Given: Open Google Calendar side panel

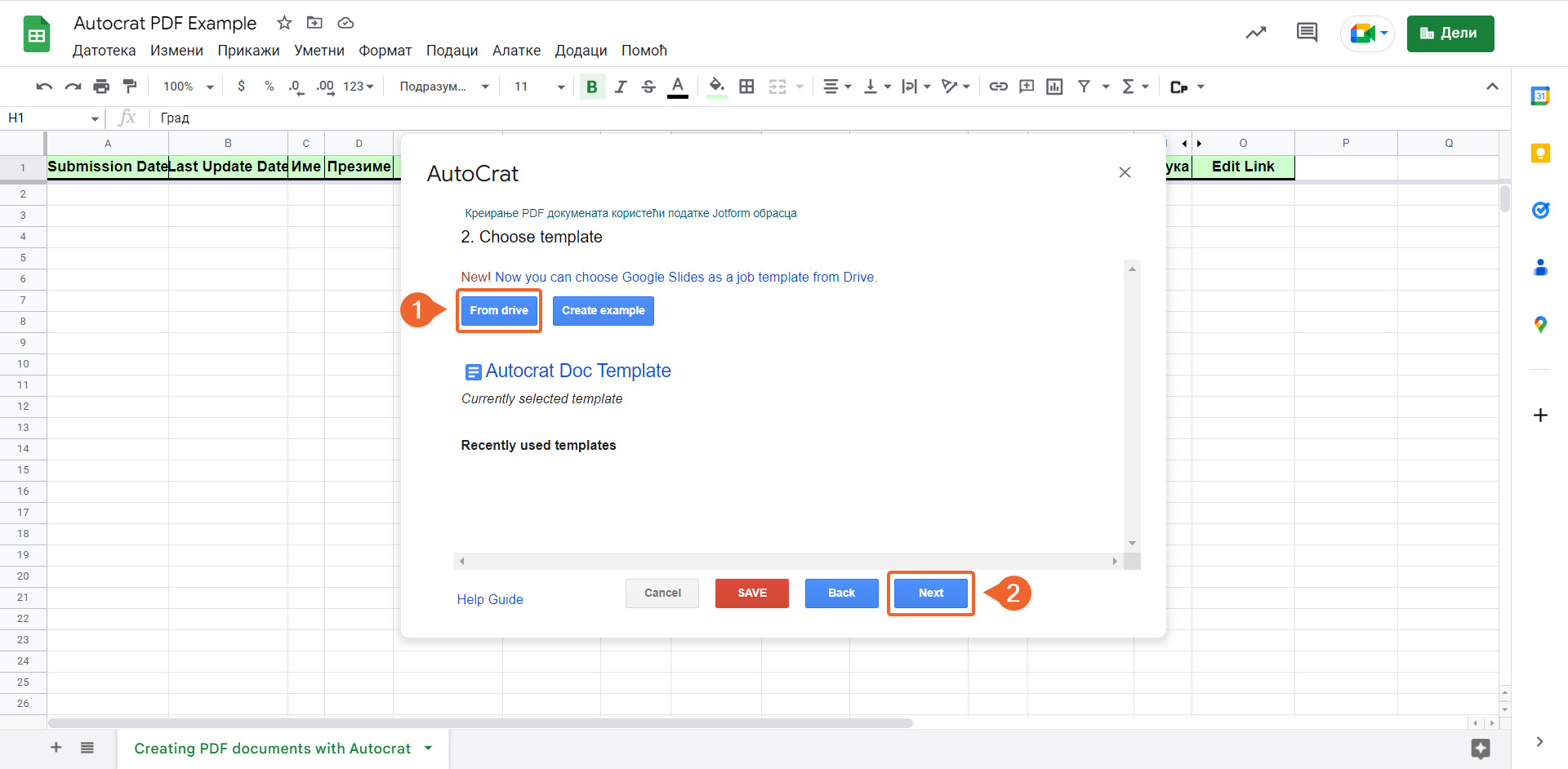Looking at the screenshot, I should (1540, 96).
